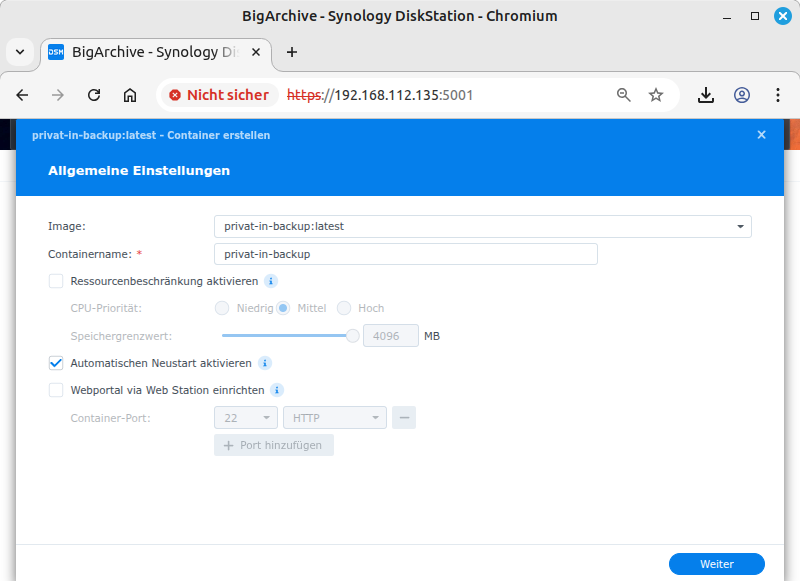Open the Container-Port number dropdown

(246, 418)
